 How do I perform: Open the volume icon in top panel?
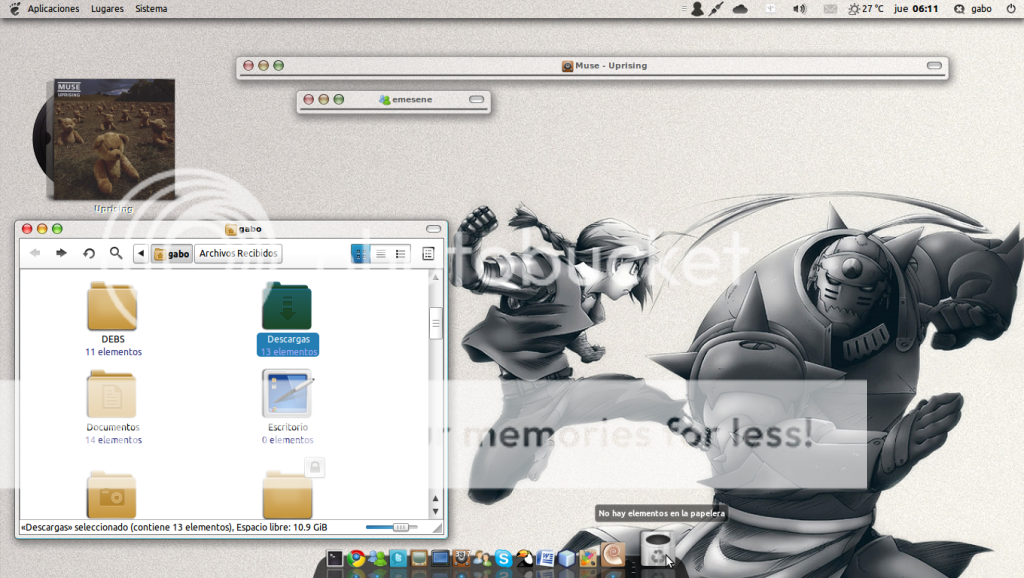799,9
